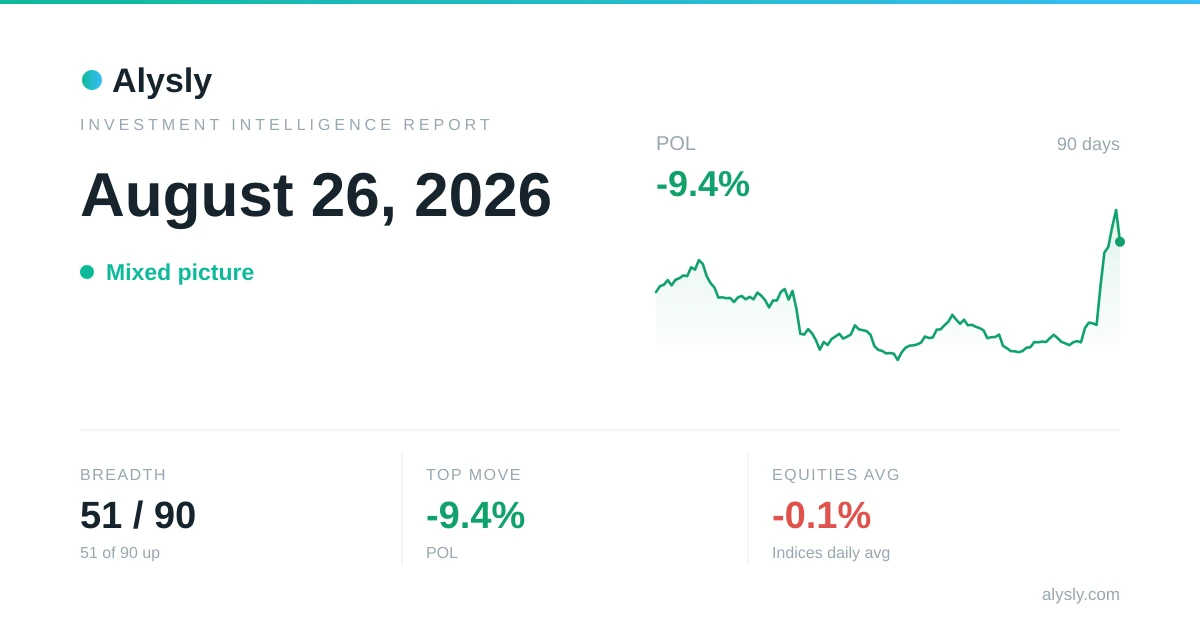
Task: Click the Indices daily avg caption
Action: click(x=831, y=553)
